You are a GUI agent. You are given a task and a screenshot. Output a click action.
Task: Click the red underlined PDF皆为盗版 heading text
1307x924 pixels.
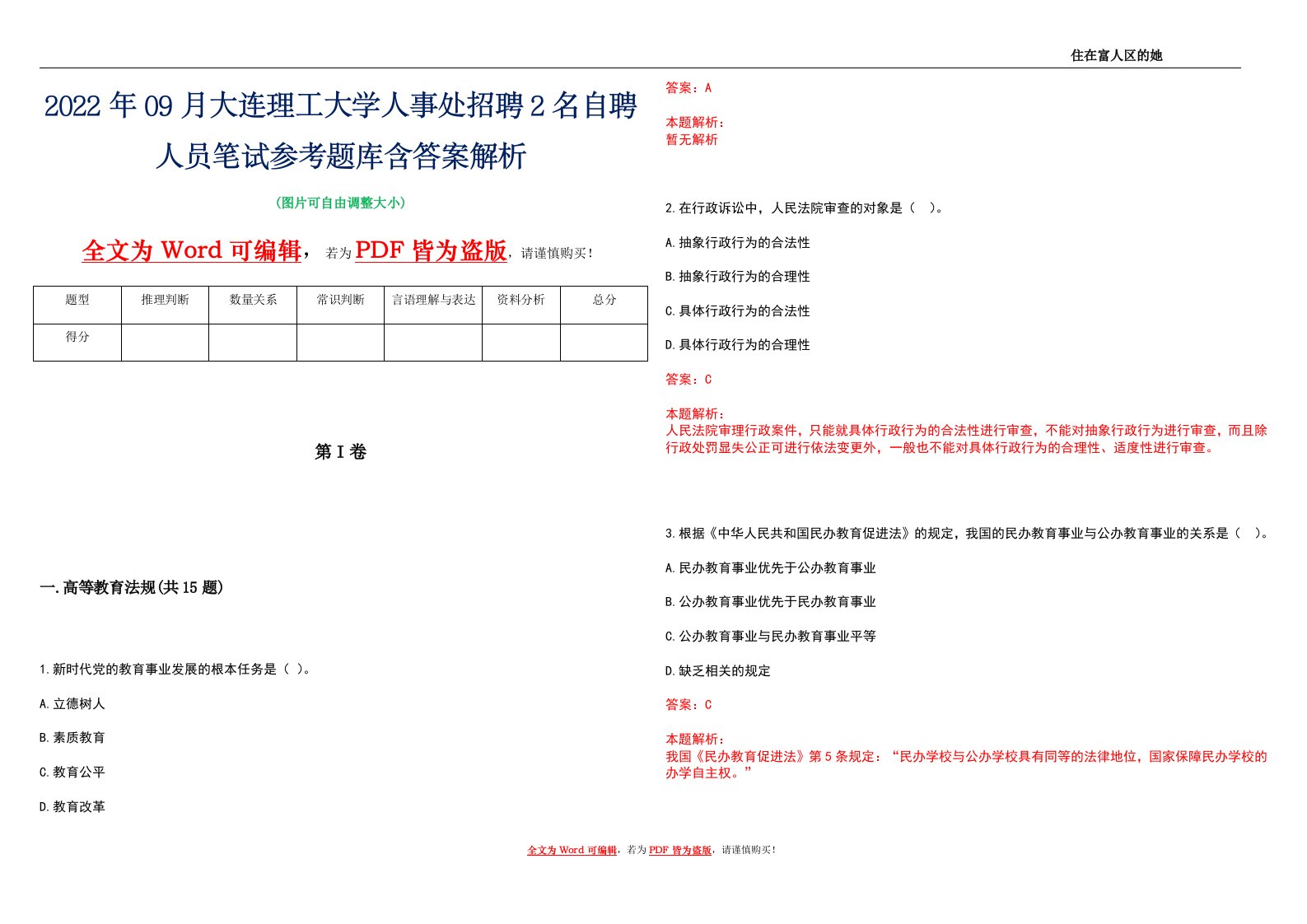(431, 250)
